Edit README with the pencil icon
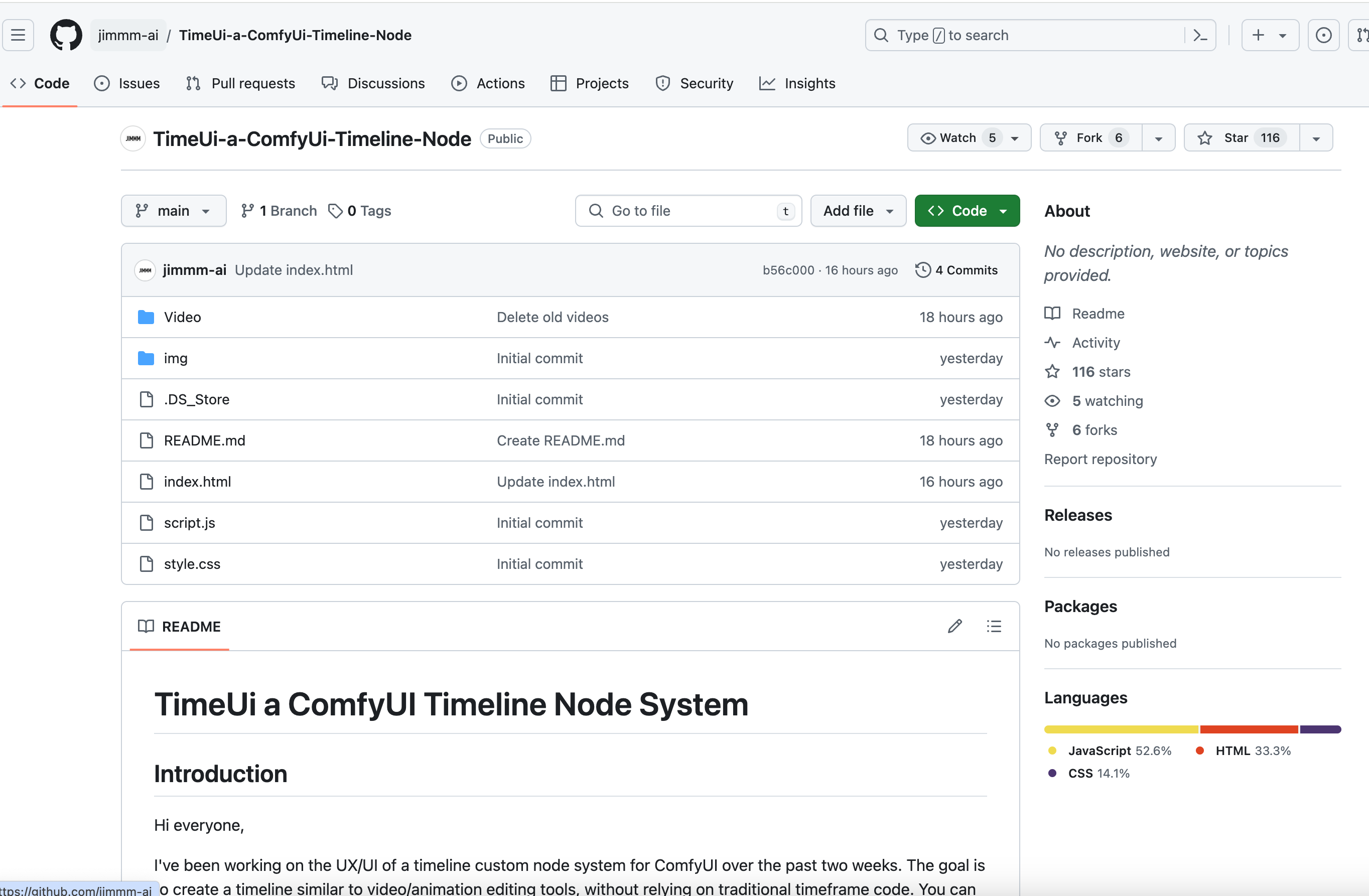This screenshot has height=896, width=1369. tap(955, 626)
